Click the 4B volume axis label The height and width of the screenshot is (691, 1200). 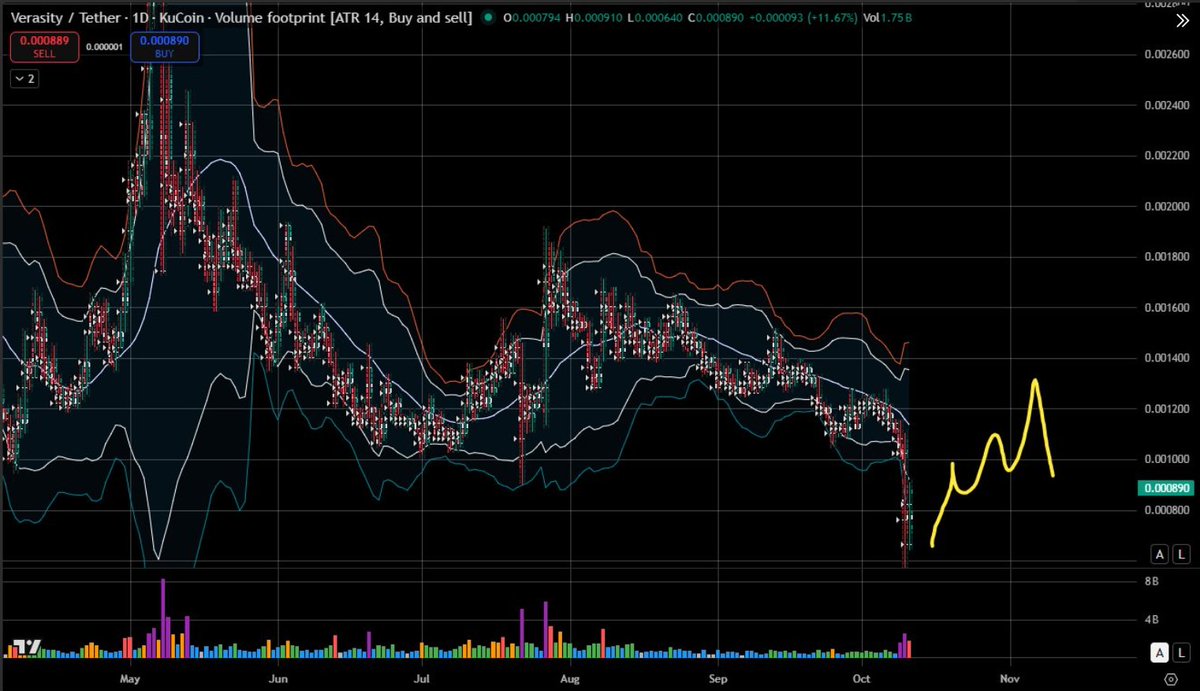[1150, 620]
